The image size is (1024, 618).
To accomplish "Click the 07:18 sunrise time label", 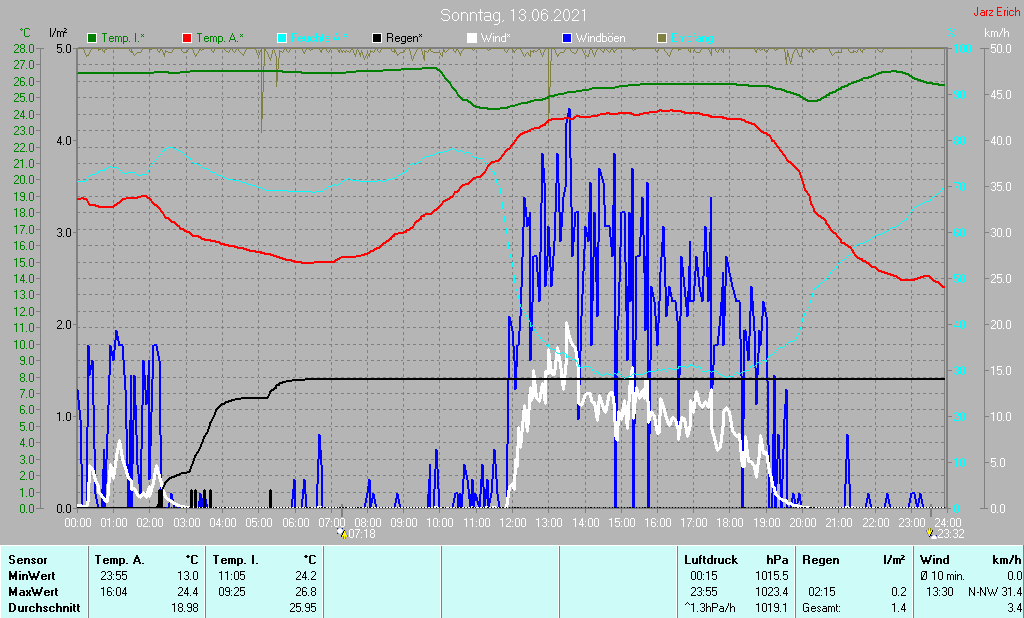I will click(x=362, y=534).
